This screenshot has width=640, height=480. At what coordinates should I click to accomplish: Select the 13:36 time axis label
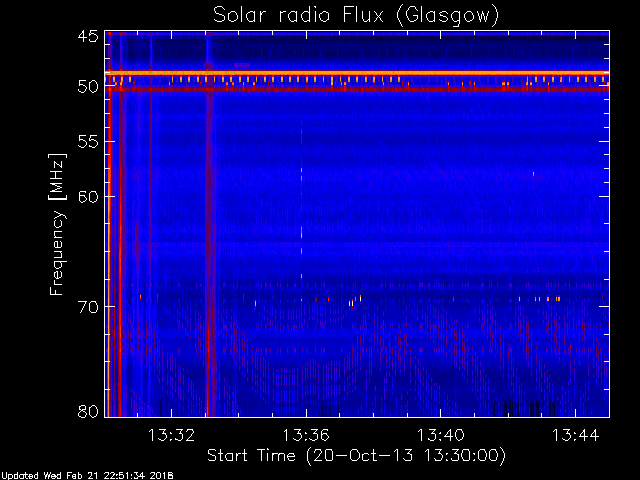pos(306,435)
